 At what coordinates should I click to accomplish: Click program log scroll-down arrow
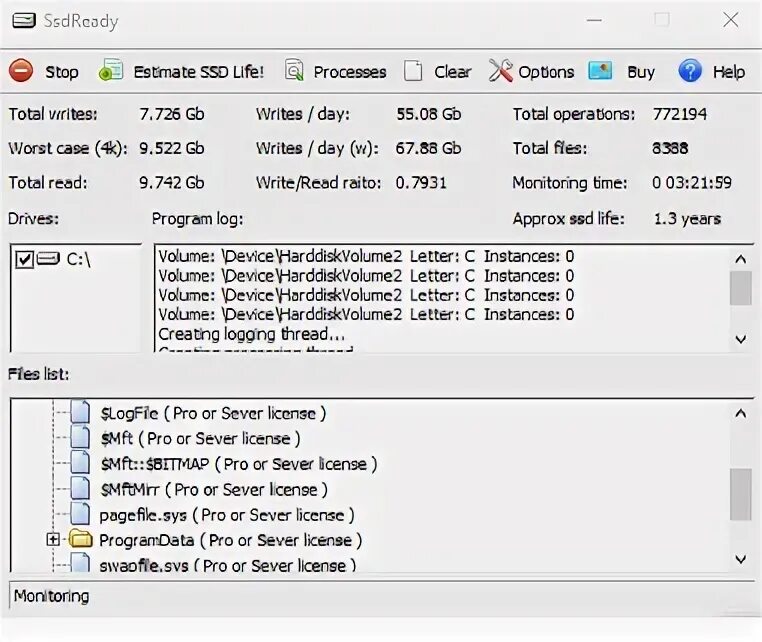pos(741,339)
